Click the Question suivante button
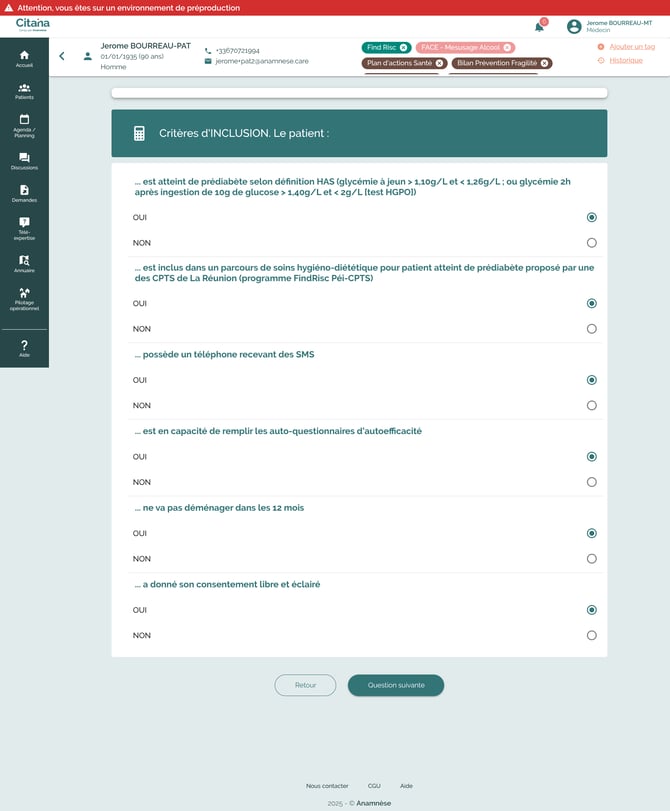The height and width of the screenshot is (811, 670). click(395, 685)
